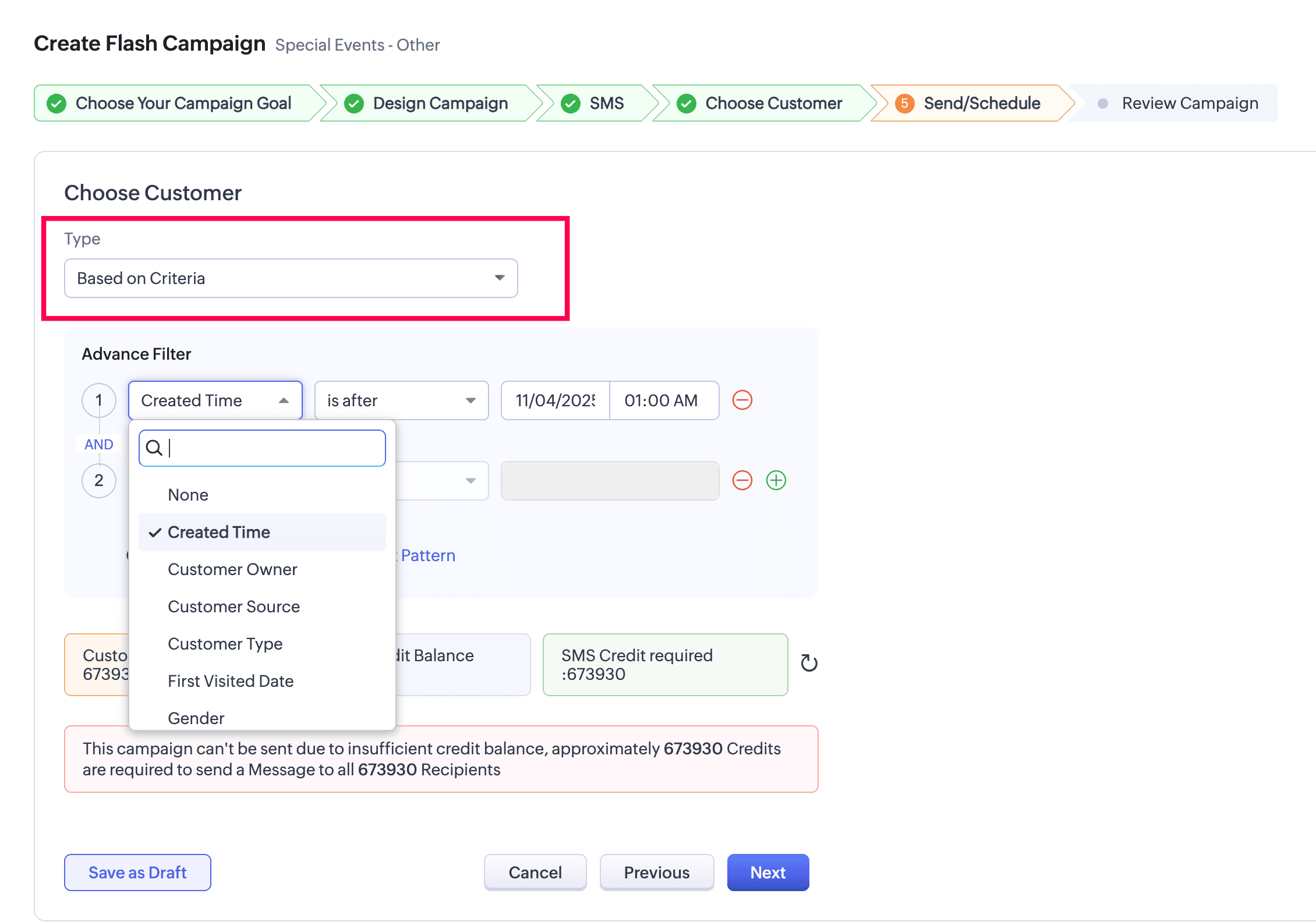Click the orange step 5 badge
The image size is (1316, 922).
pos(904,104)
